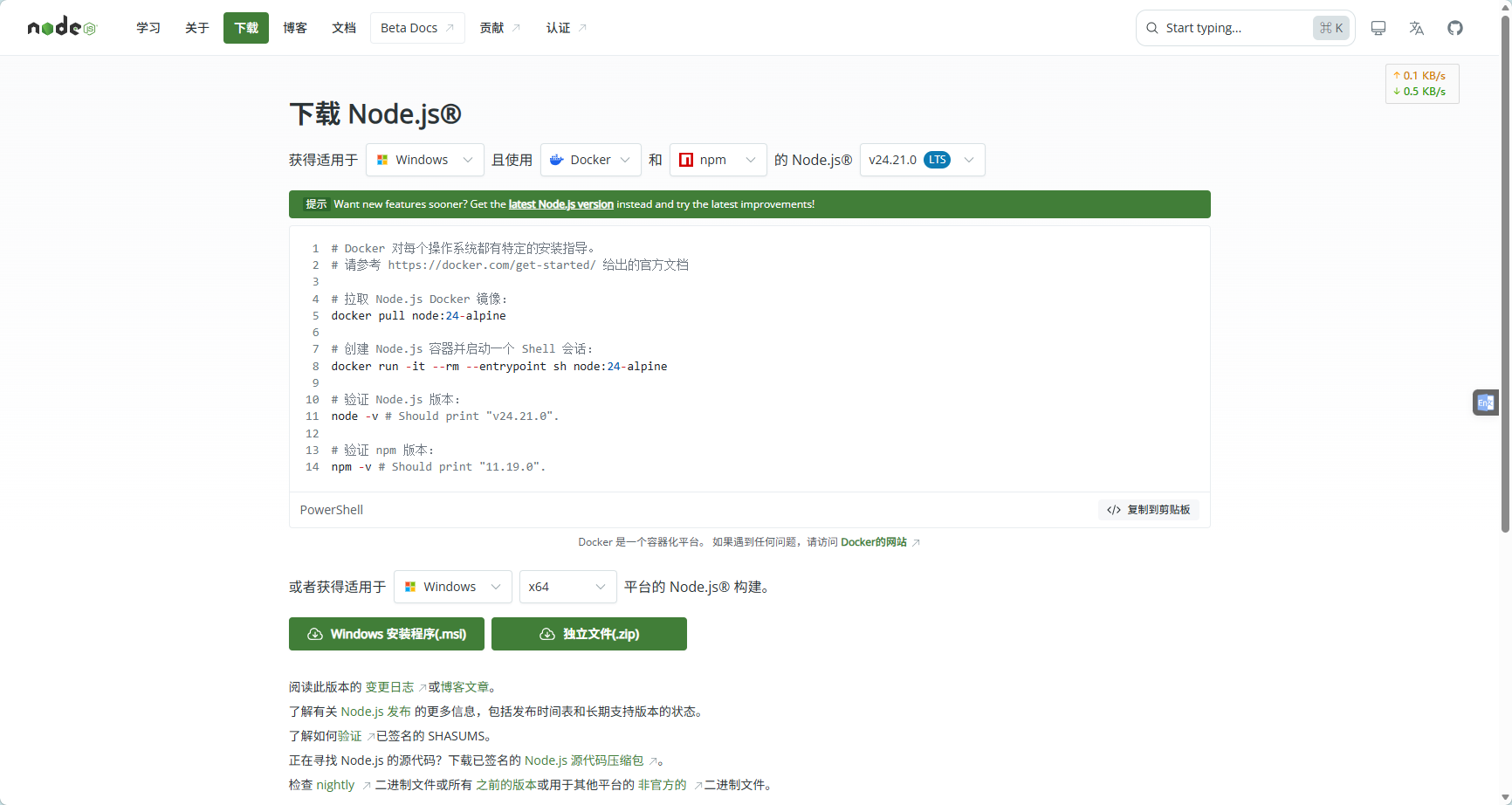
Task: Open the GitHub repository icon
Action: point(1455,28)
